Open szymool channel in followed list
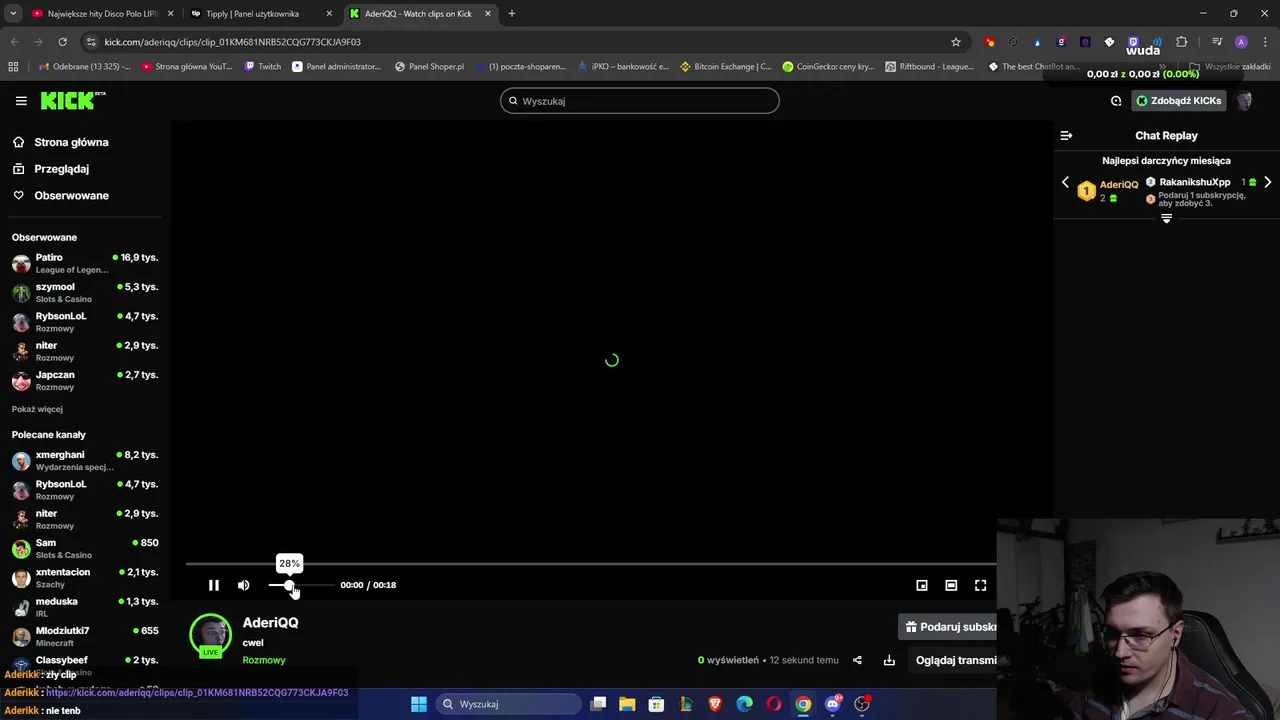The image size is (1280, 720). pyautogui.click(x=85, y=292)
